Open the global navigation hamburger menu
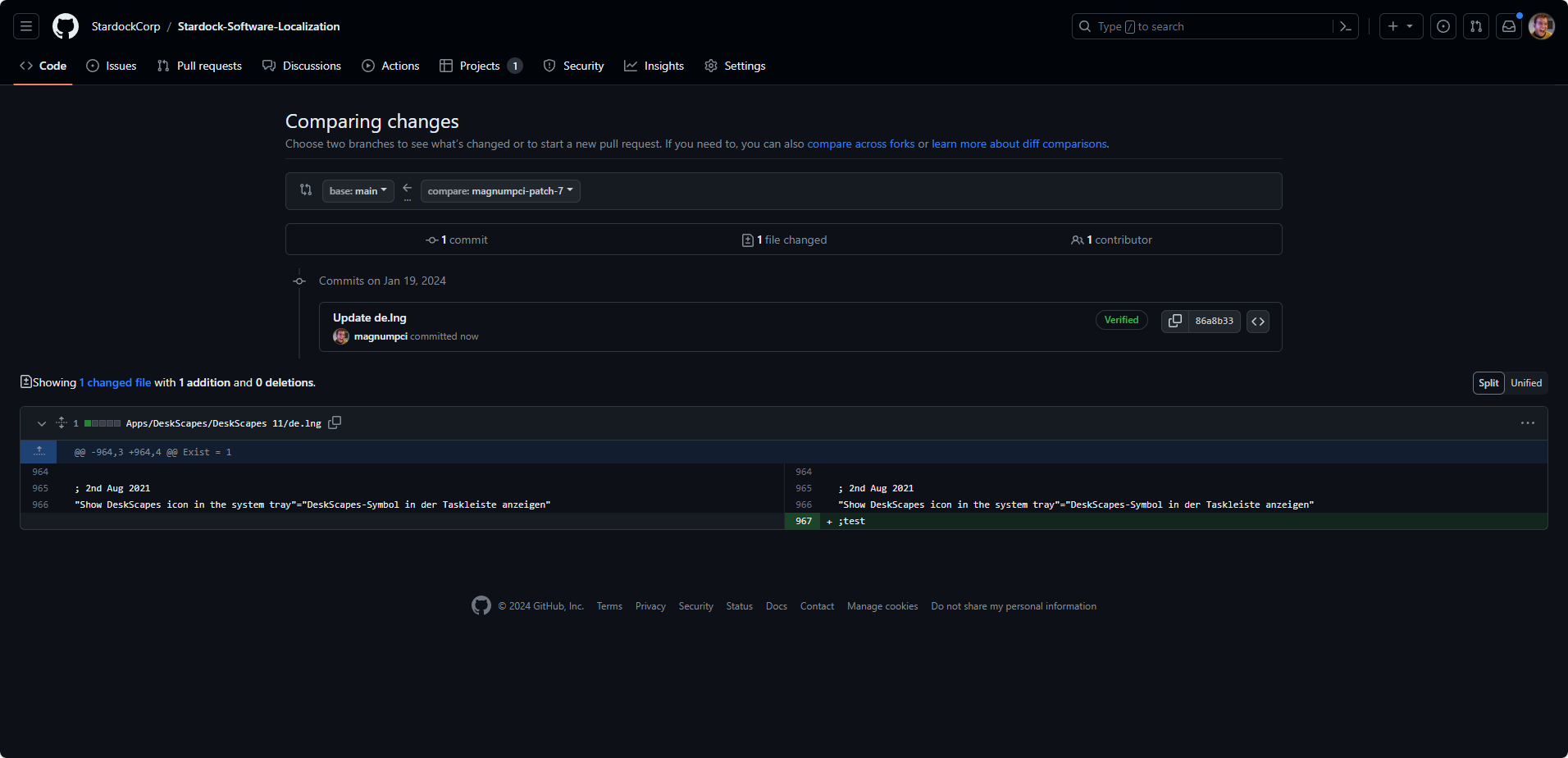Image resolution: width=1568 pixels, height=758 pixels. coord(26,26)
